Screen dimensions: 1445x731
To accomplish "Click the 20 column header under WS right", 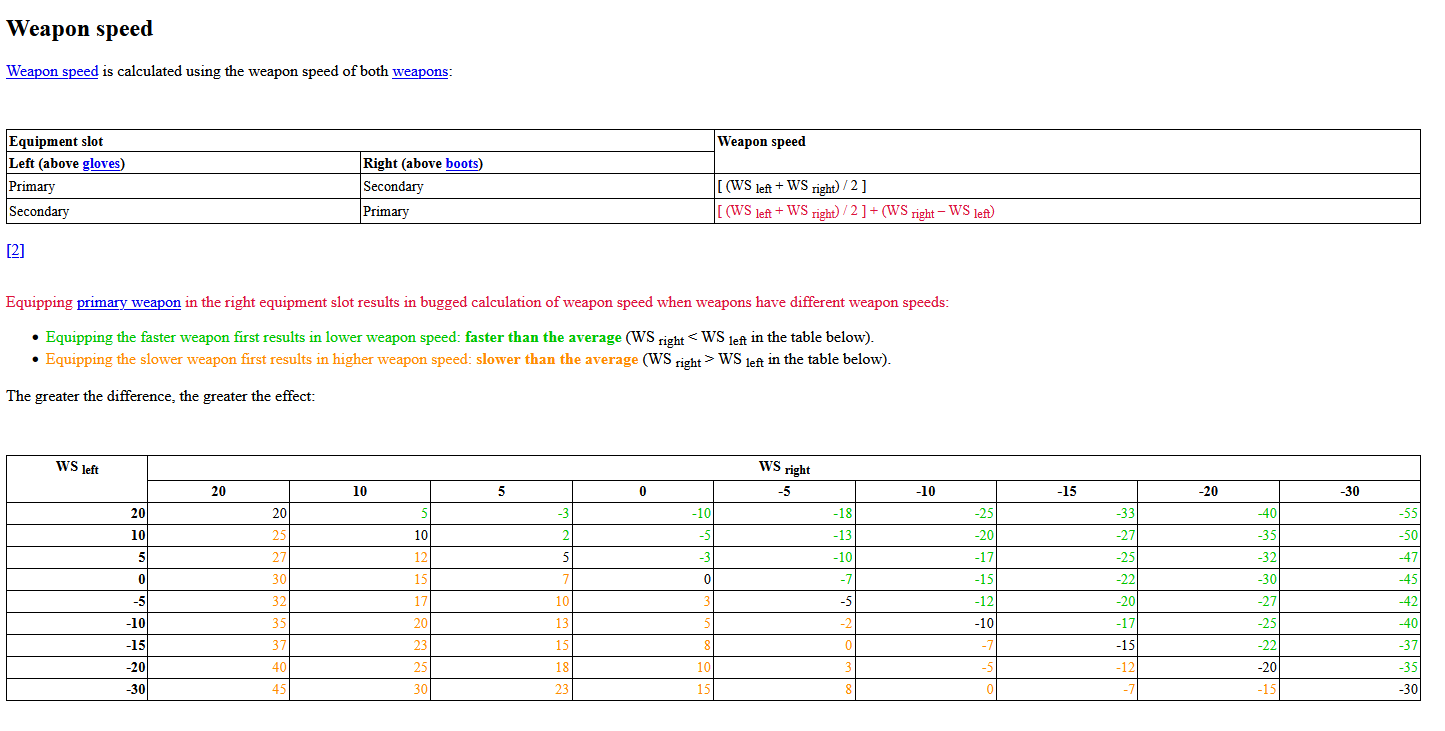I will [219, 491].
